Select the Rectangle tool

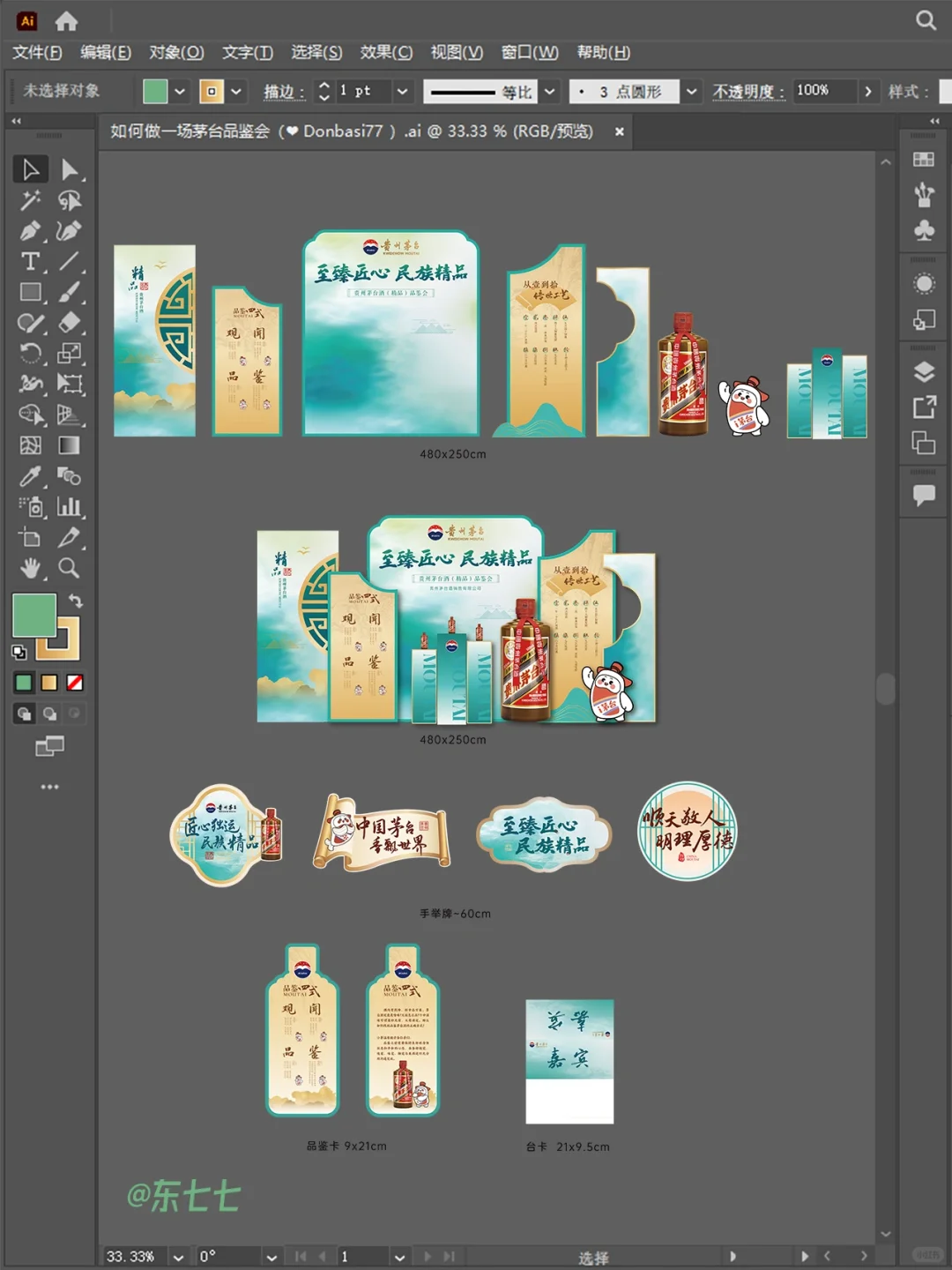[x=30, y=292]
